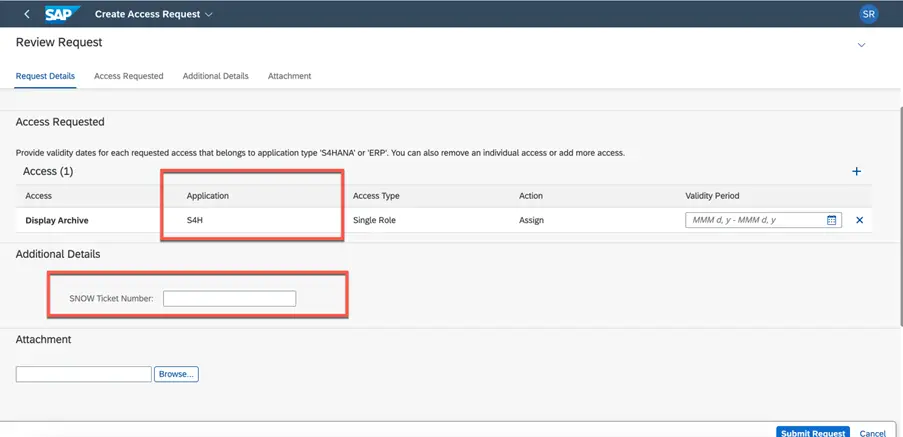
Task: Expand the Create Access Request title dropdown
Action: (209, 15)
